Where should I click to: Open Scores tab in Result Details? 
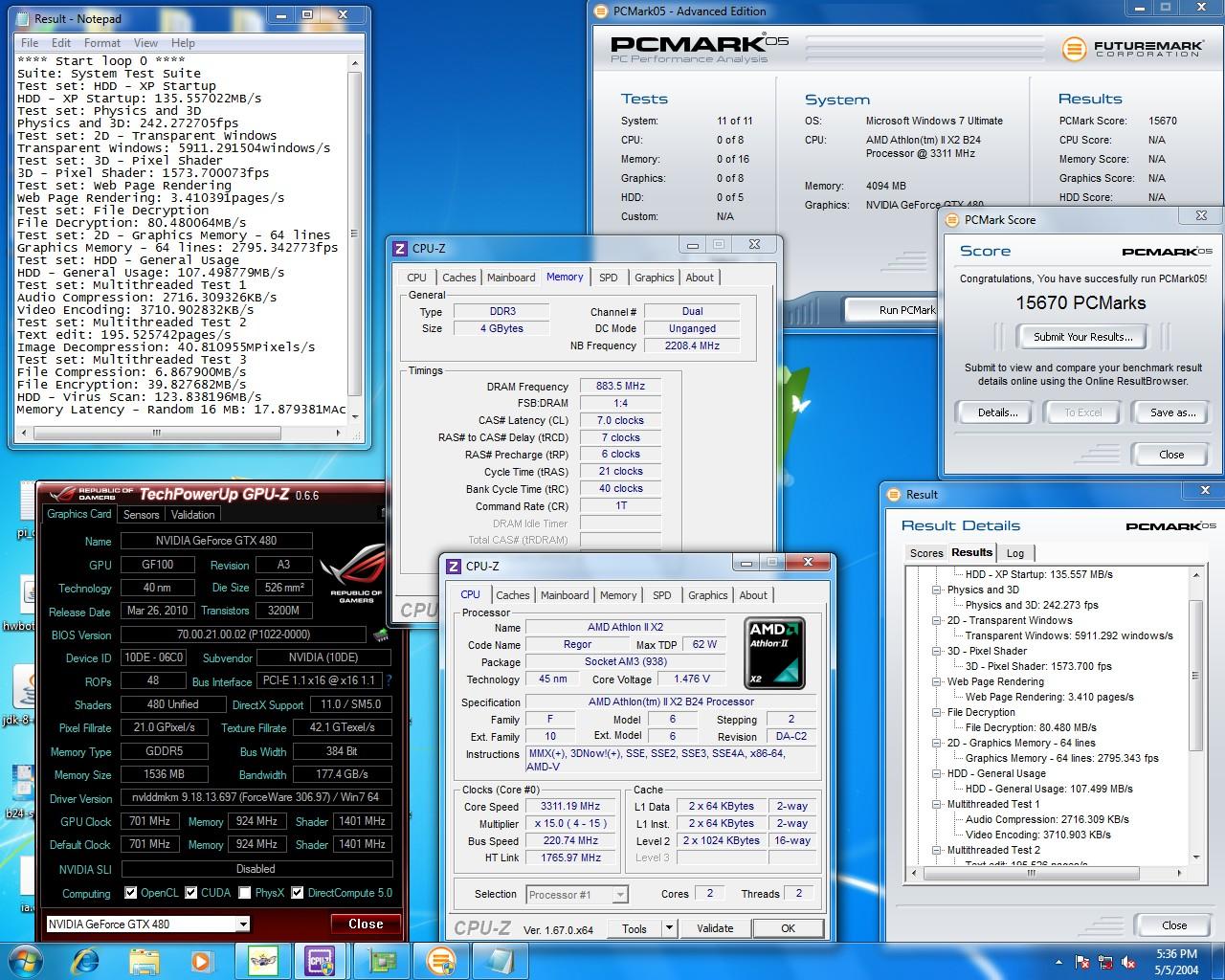[x=926, y=553]
